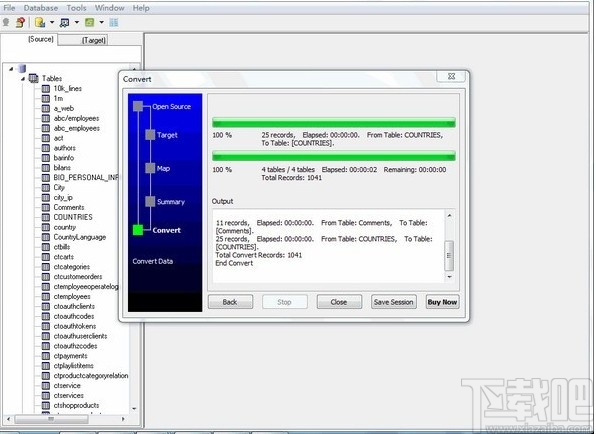The image size is (596, 434).
Task: Click the root database cylinder icon
Action: pyautogui.click(x=22, y=68)
